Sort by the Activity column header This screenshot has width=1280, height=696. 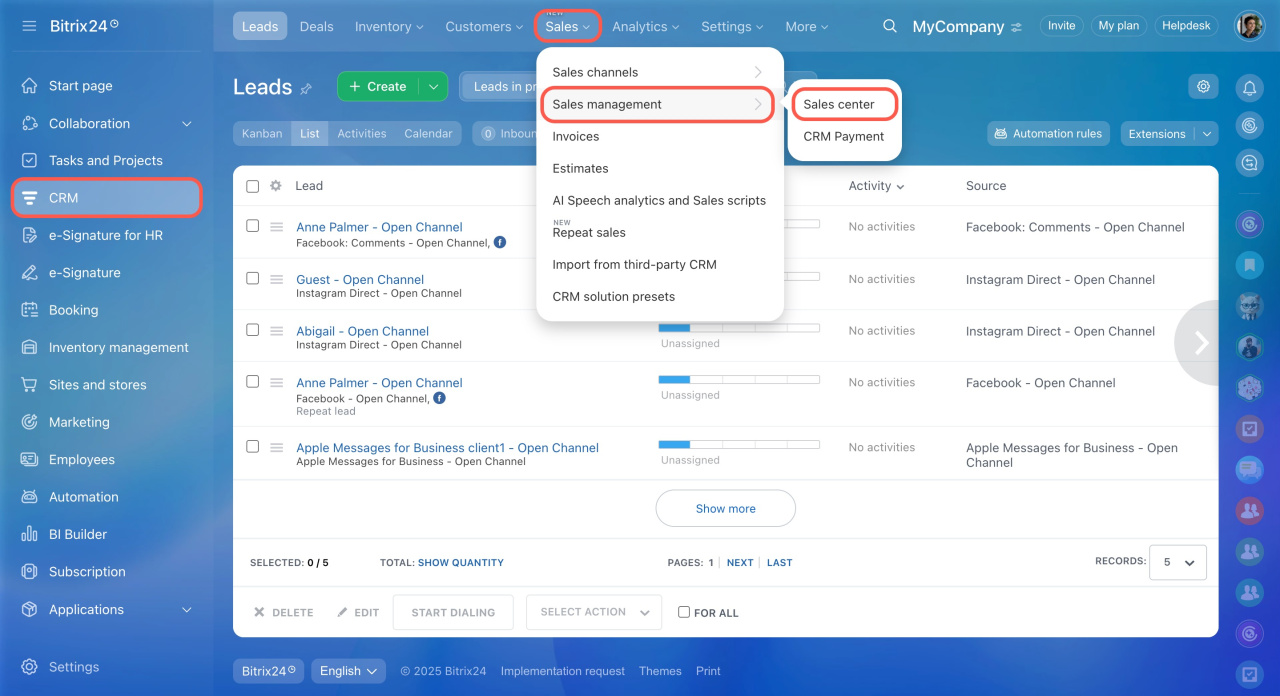[x=876, y=186]
